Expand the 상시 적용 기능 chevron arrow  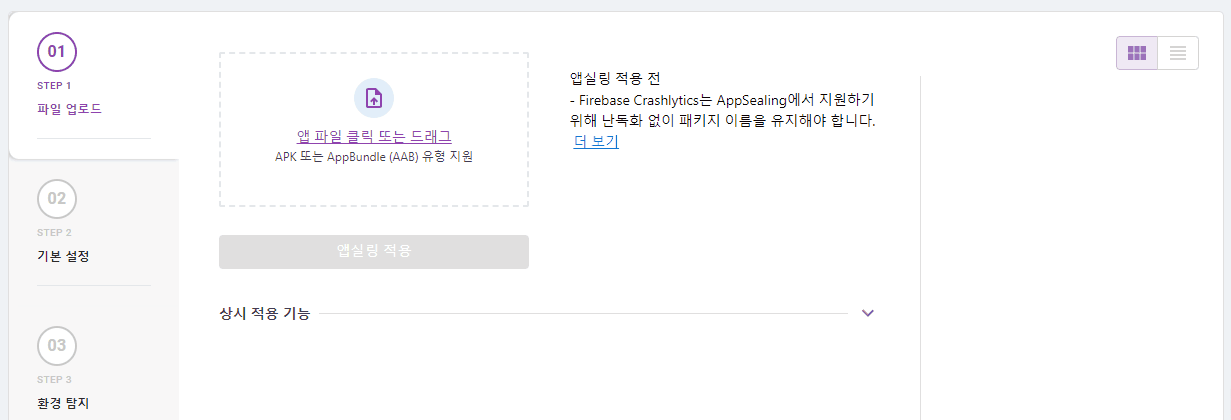click(x=868, y=313)
